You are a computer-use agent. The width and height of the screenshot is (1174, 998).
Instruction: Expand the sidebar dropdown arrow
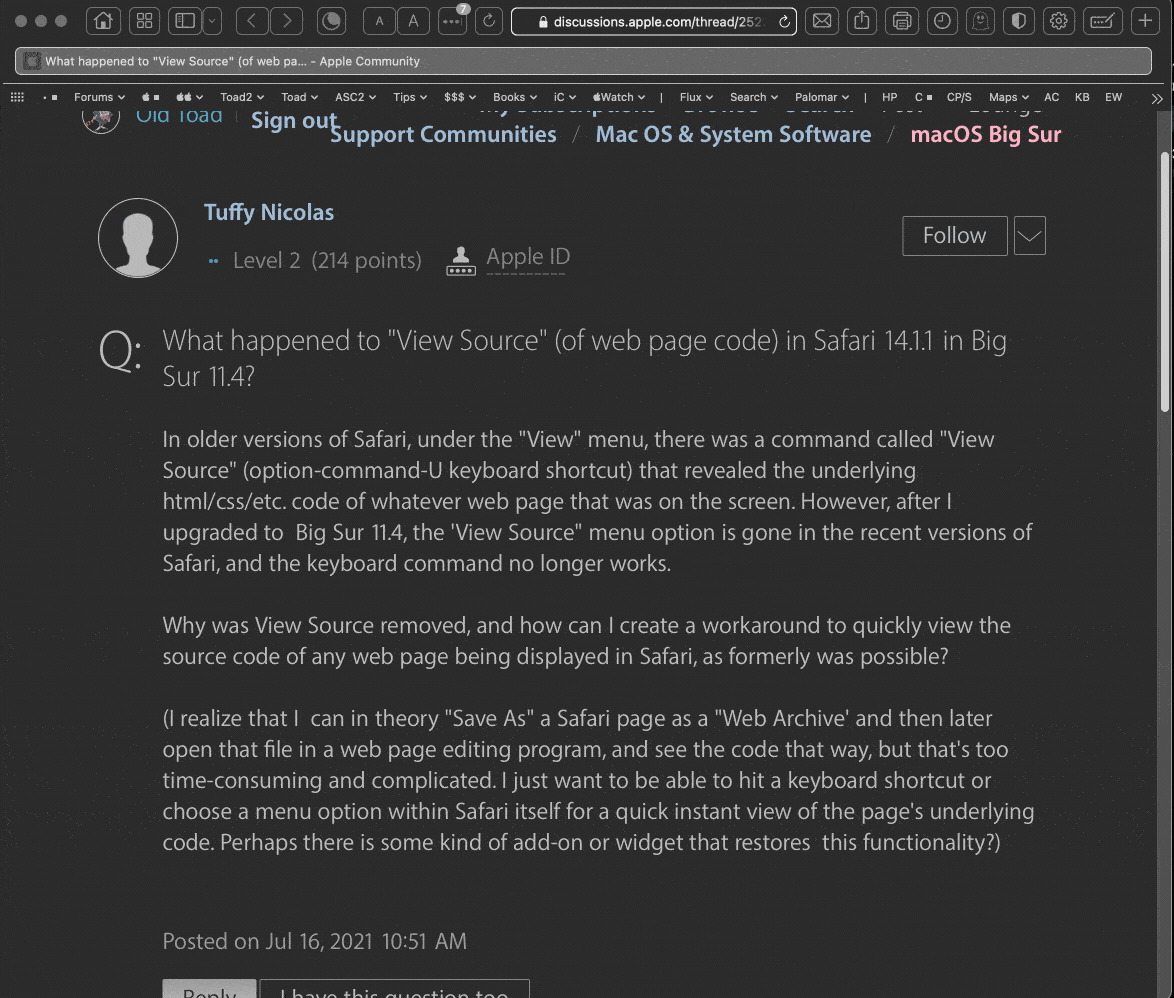(212, 21)
